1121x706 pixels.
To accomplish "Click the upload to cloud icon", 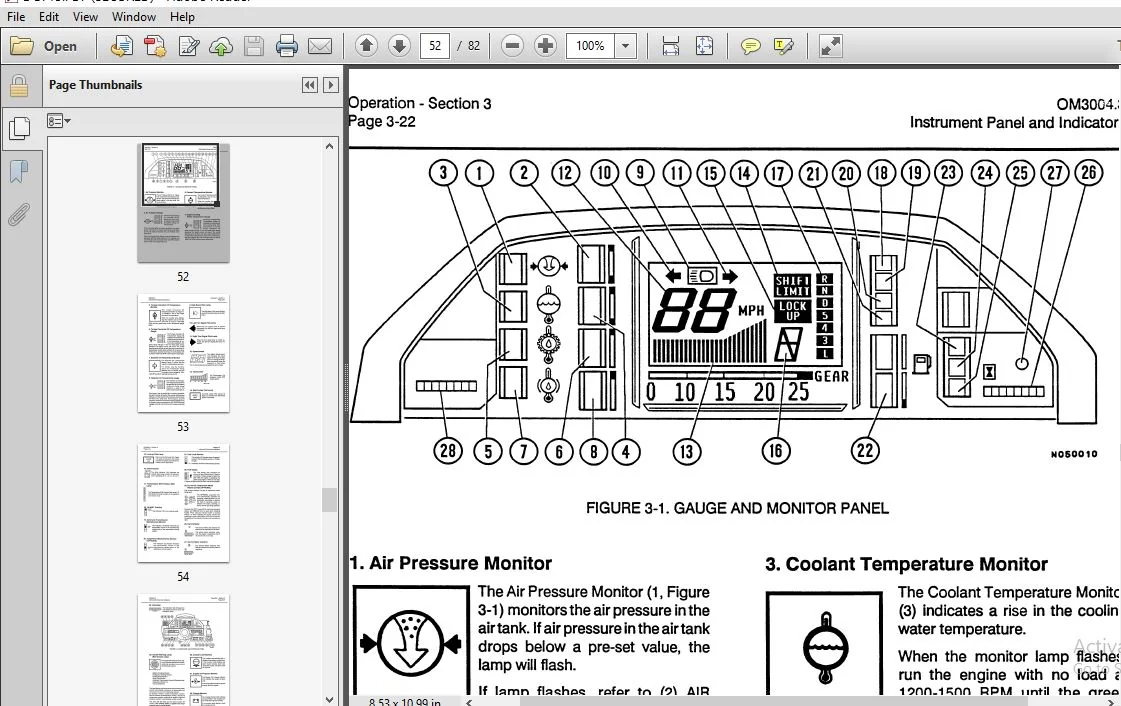I will [x=221, y=46].
